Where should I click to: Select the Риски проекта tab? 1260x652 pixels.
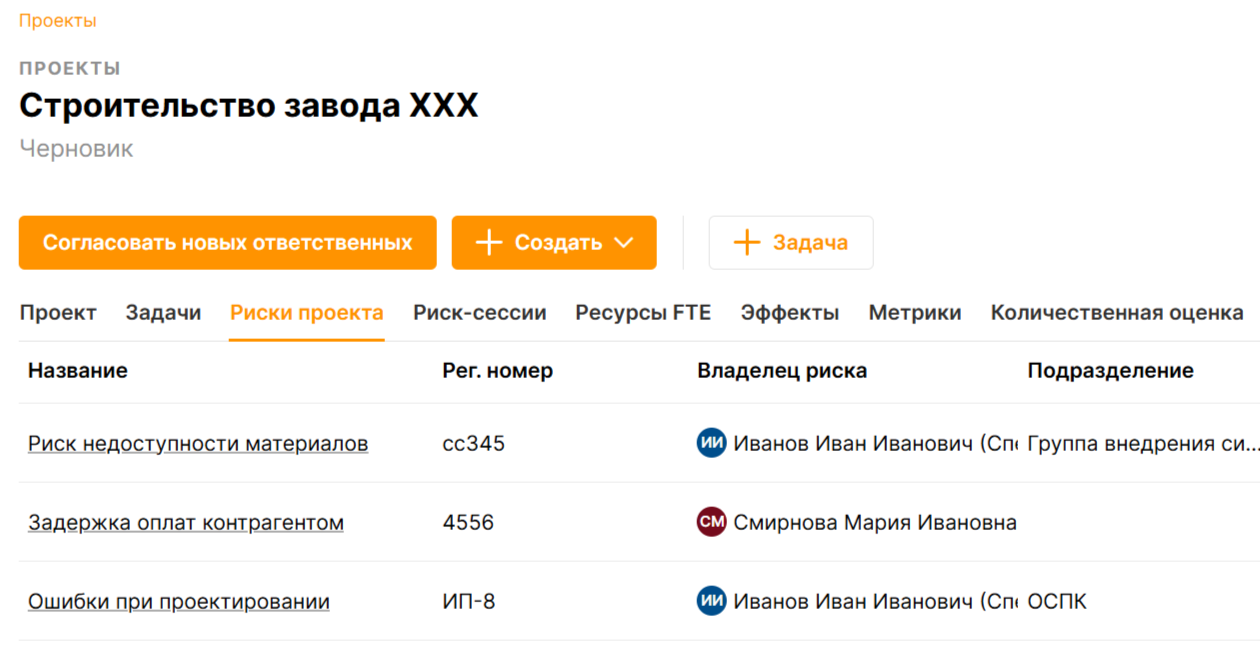306,313
